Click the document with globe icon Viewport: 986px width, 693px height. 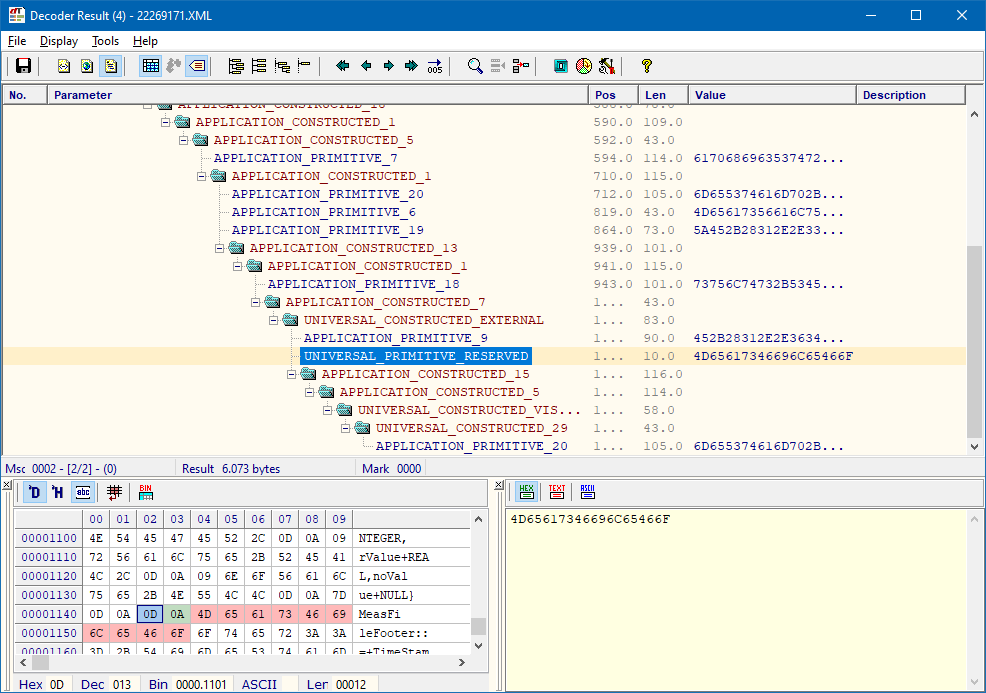click(87, 66)
